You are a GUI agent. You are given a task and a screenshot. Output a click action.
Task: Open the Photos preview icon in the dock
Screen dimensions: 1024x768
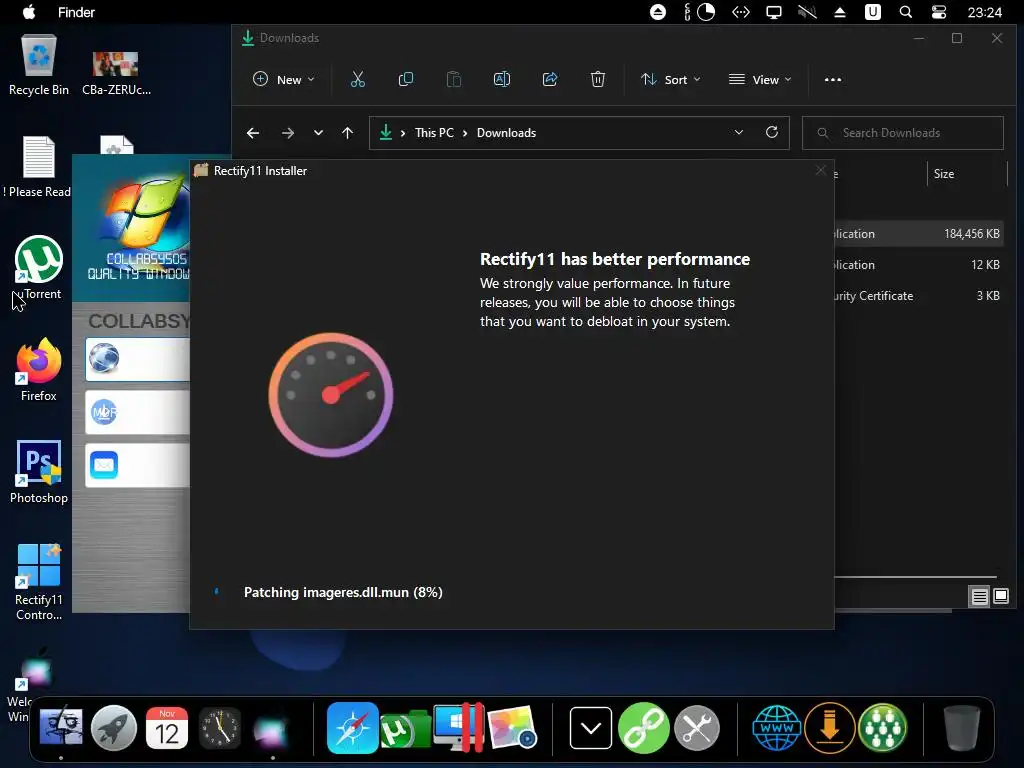pyautogui.click(x=512, y=728)
